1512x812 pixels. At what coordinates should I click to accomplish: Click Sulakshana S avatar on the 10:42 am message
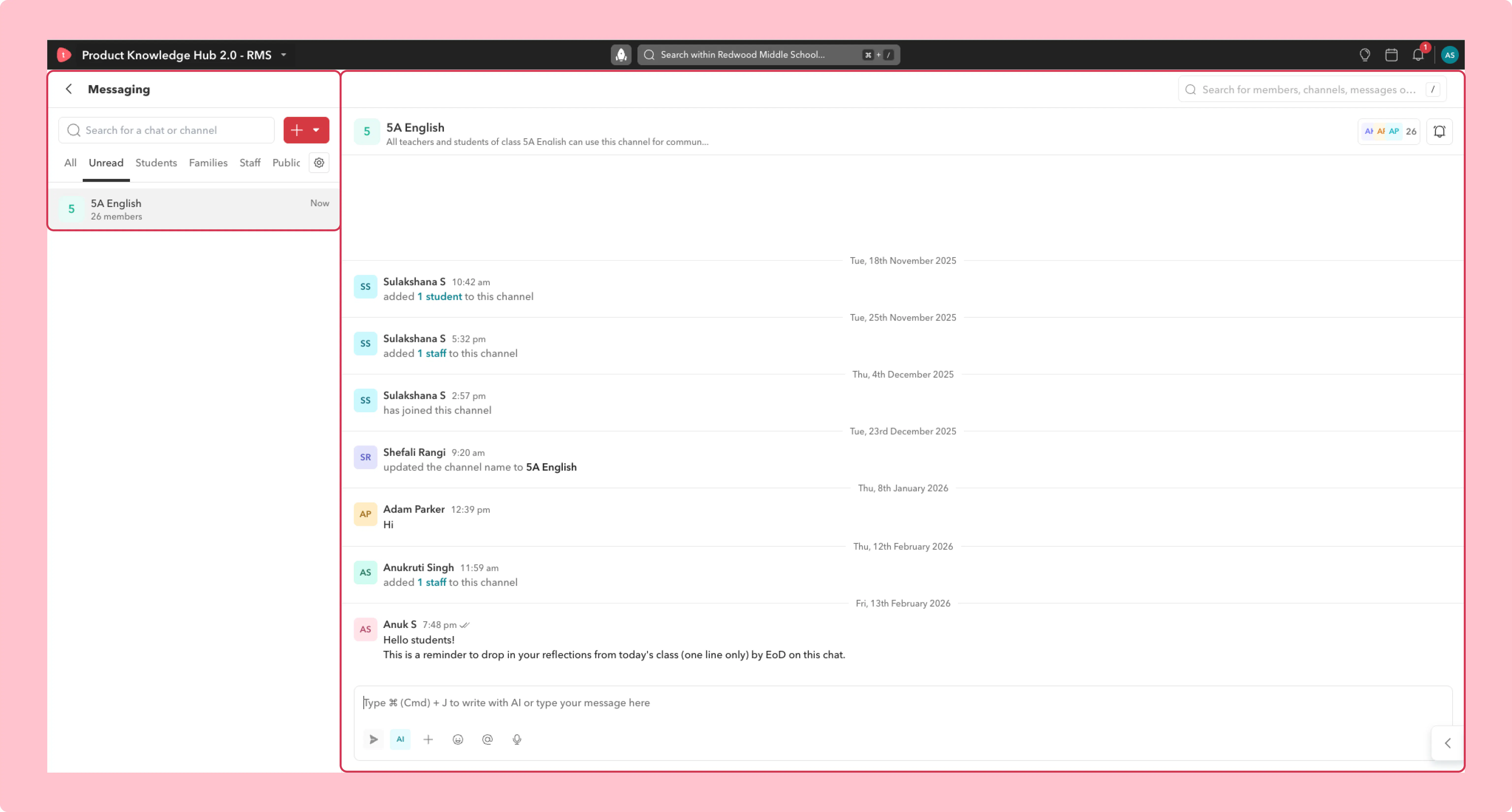[365, 287]
